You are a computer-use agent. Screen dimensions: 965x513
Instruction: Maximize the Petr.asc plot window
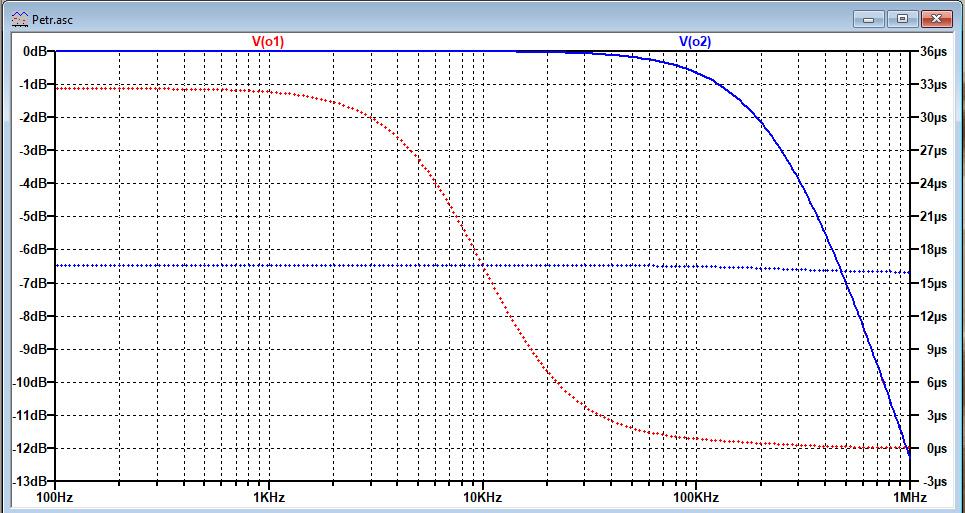click(x=902, y=20)
